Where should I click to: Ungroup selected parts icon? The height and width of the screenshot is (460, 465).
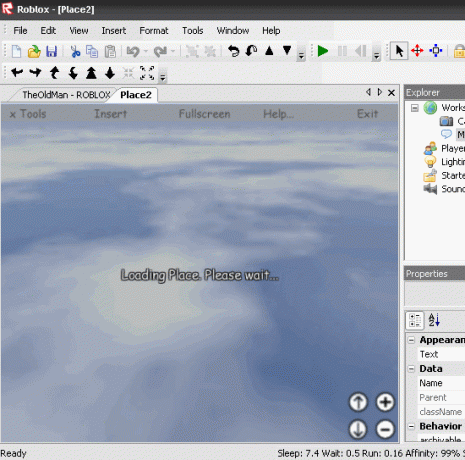(210, 52)
